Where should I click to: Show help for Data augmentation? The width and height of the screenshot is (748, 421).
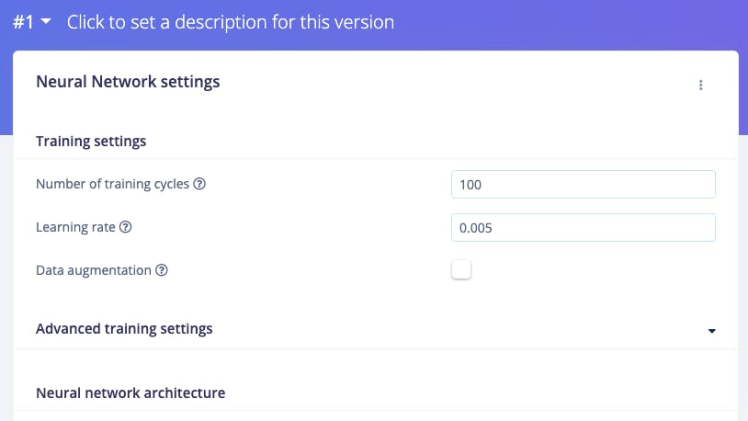click(162, 270)
